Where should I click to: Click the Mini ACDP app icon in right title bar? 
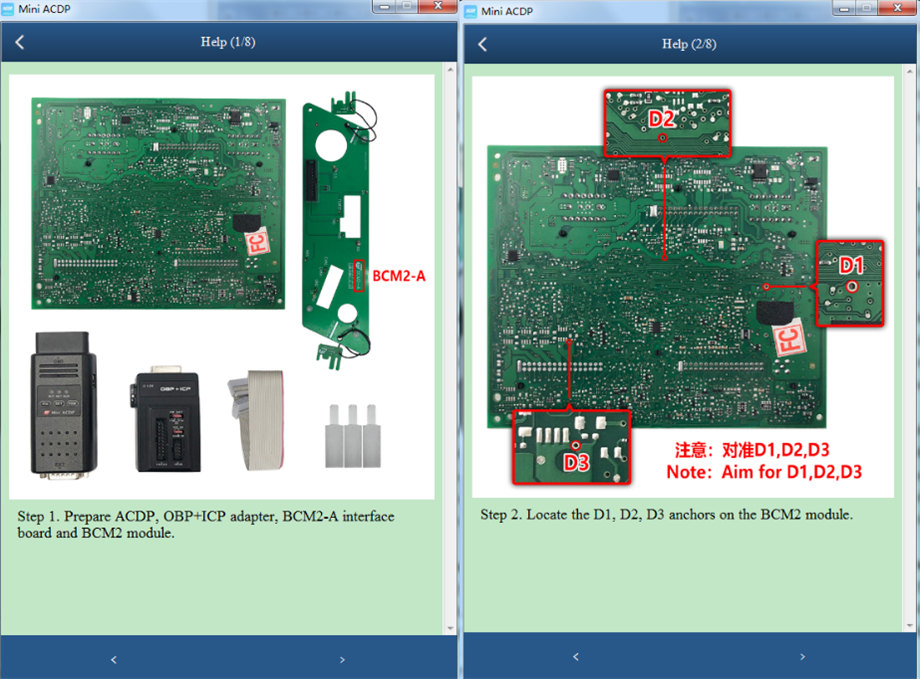pyautogui.click(x=471, y=11)
